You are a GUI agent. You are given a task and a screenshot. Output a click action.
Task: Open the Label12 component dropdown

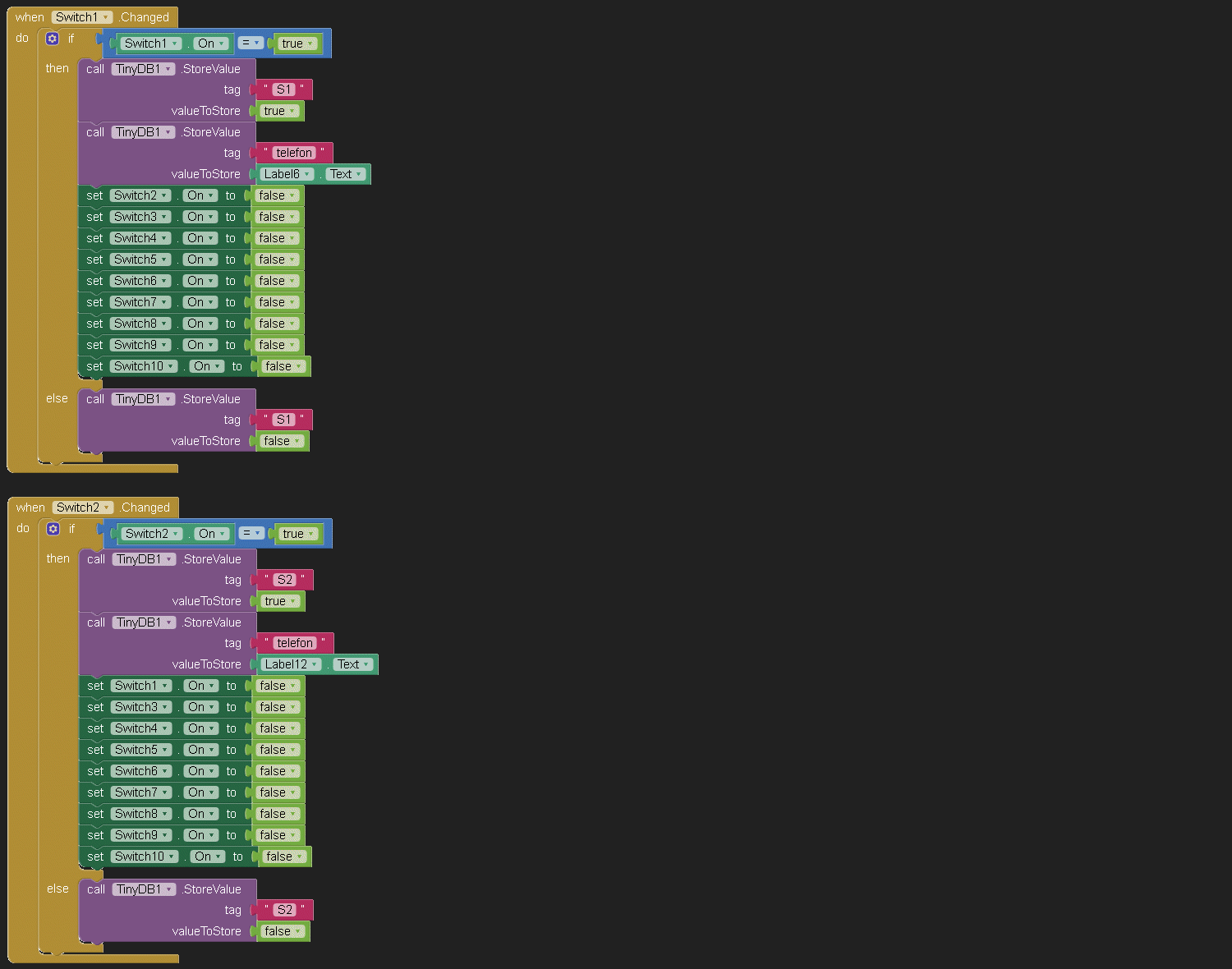click(291, 664)
